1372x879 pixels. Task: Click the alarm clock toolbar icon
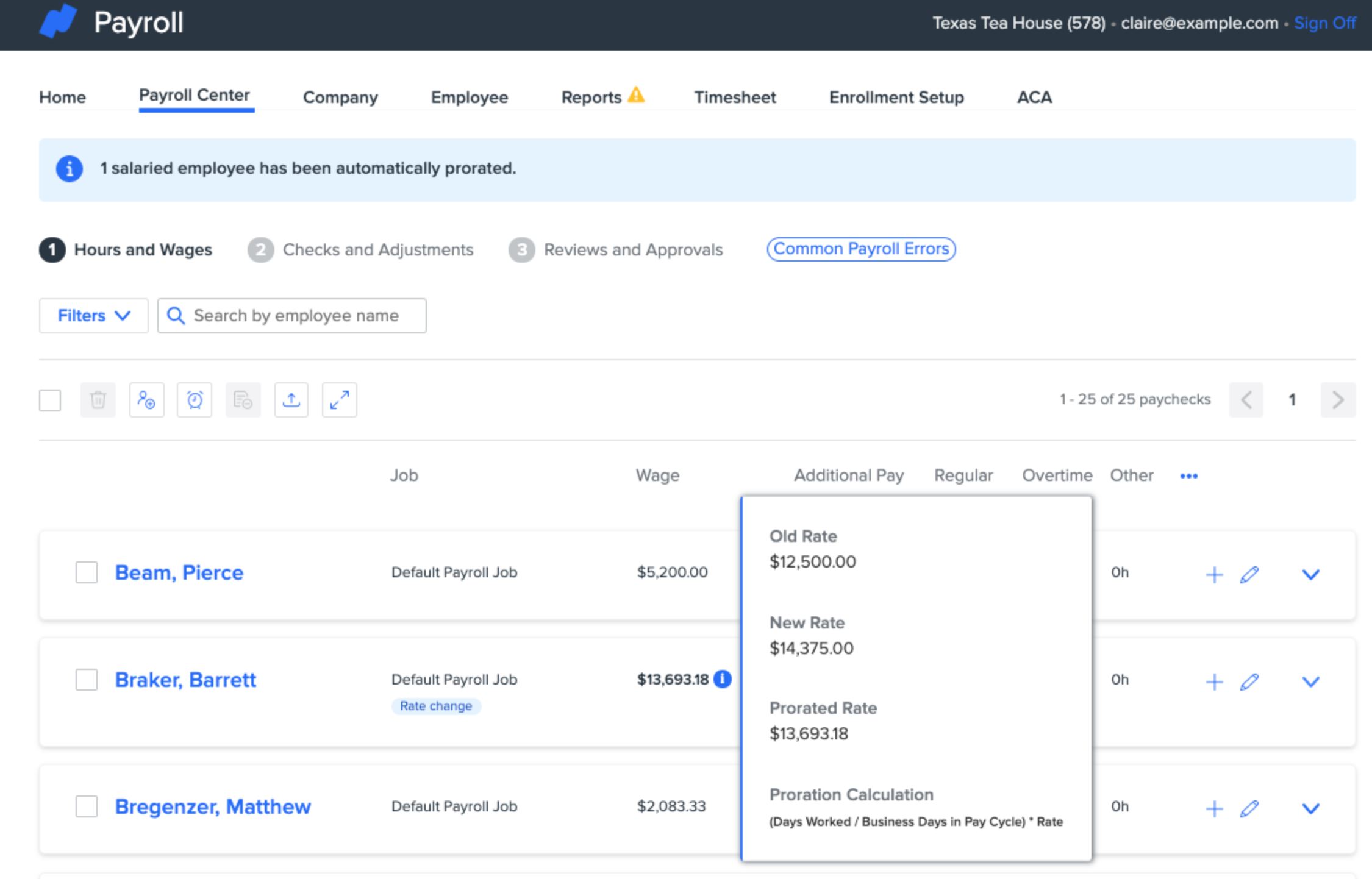pyautogui.click(x=195, y=400)
